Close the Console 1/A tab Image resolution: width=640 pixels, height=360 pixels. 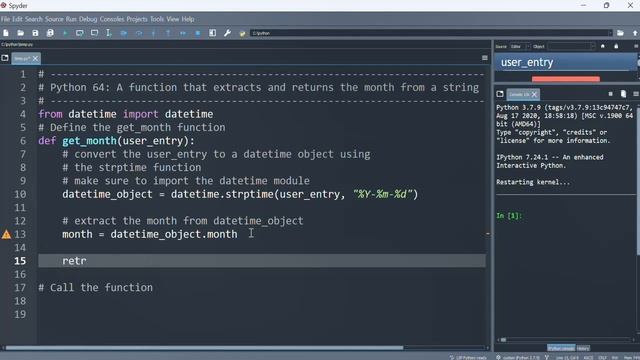[534, 94]
